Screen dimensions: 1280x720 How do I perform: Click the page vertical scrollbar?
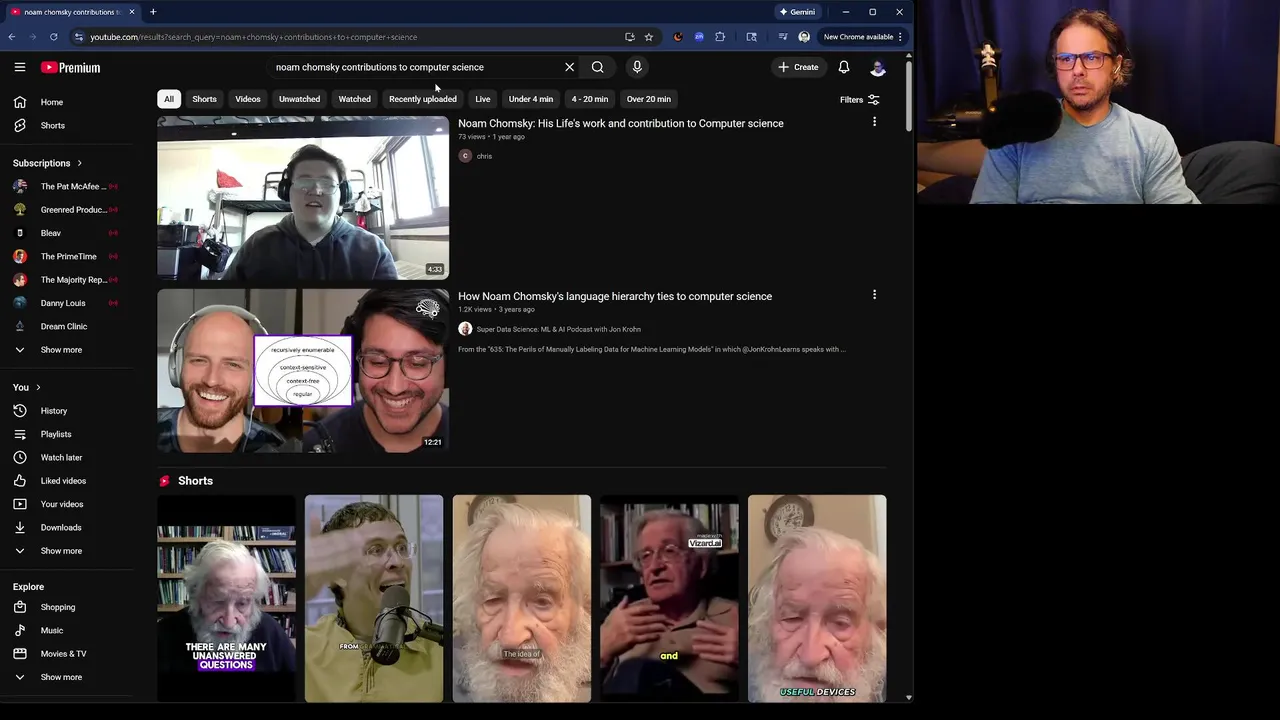pos(908,95)
